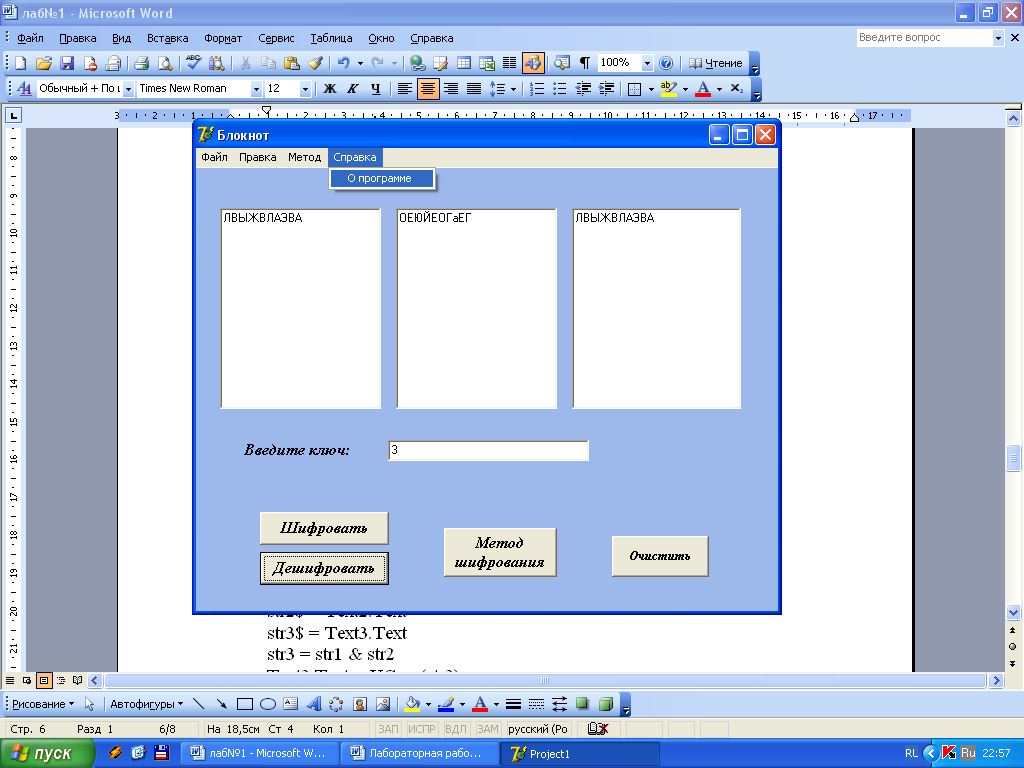
Task: Select the Rectangle drawing tool
Action: pyautogui.click(x=245, y=704)
